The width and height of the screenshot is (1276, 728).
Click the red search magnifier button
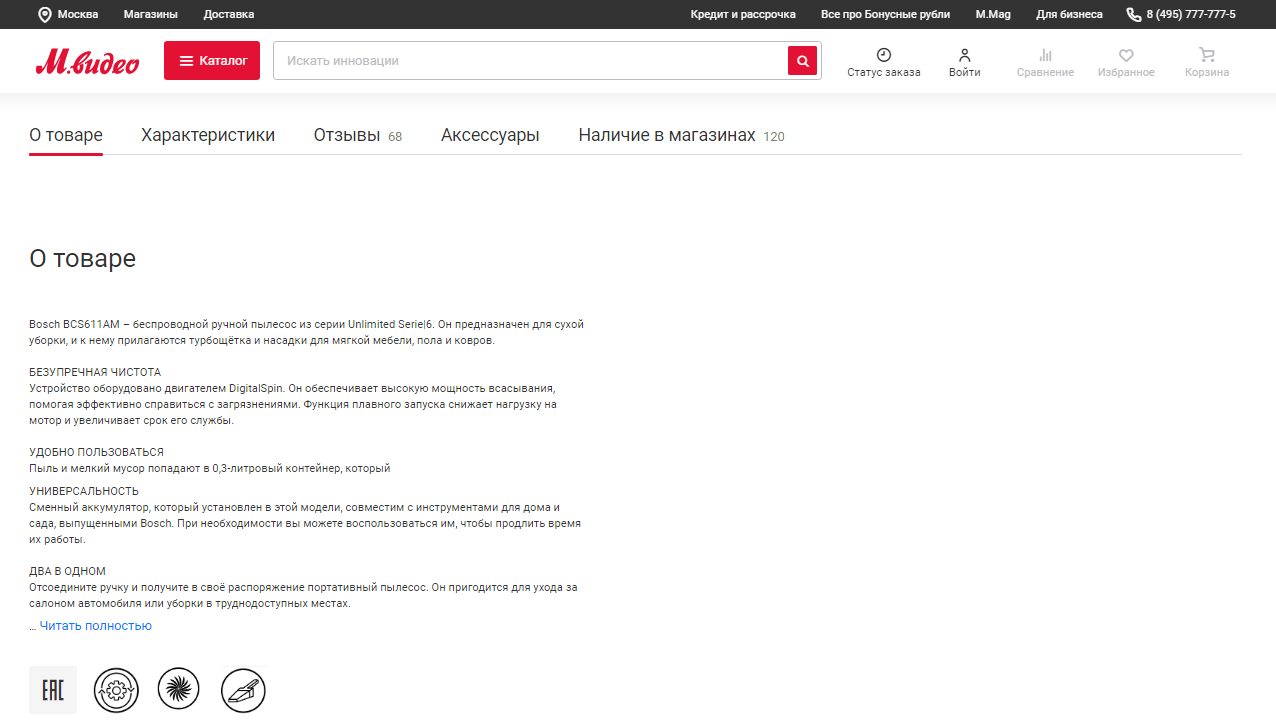click(802, 61)
